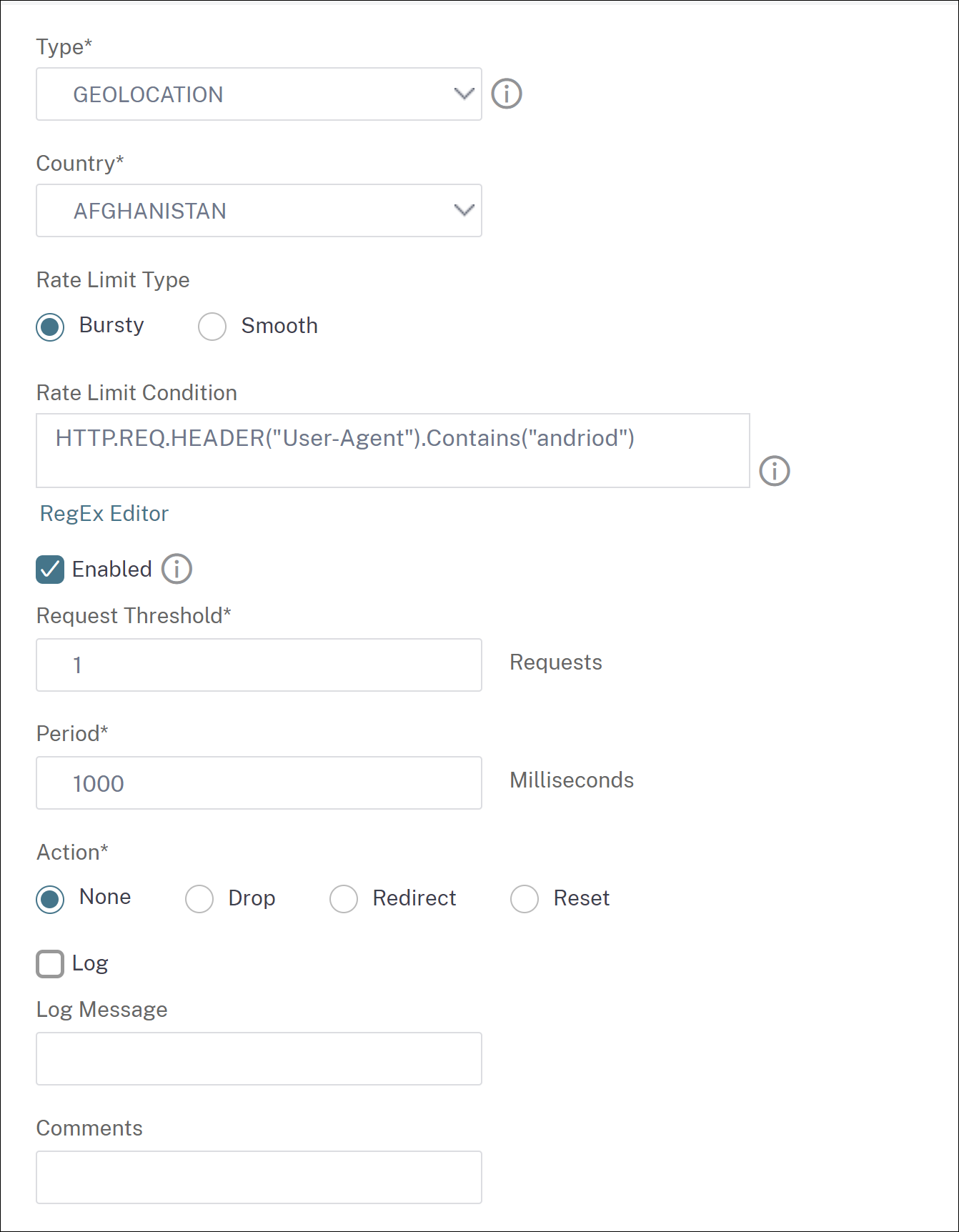Open the Type dropdown showing GEOLOCATION
This screenshot has height=1232, width=959.
(x=259, y=94)
